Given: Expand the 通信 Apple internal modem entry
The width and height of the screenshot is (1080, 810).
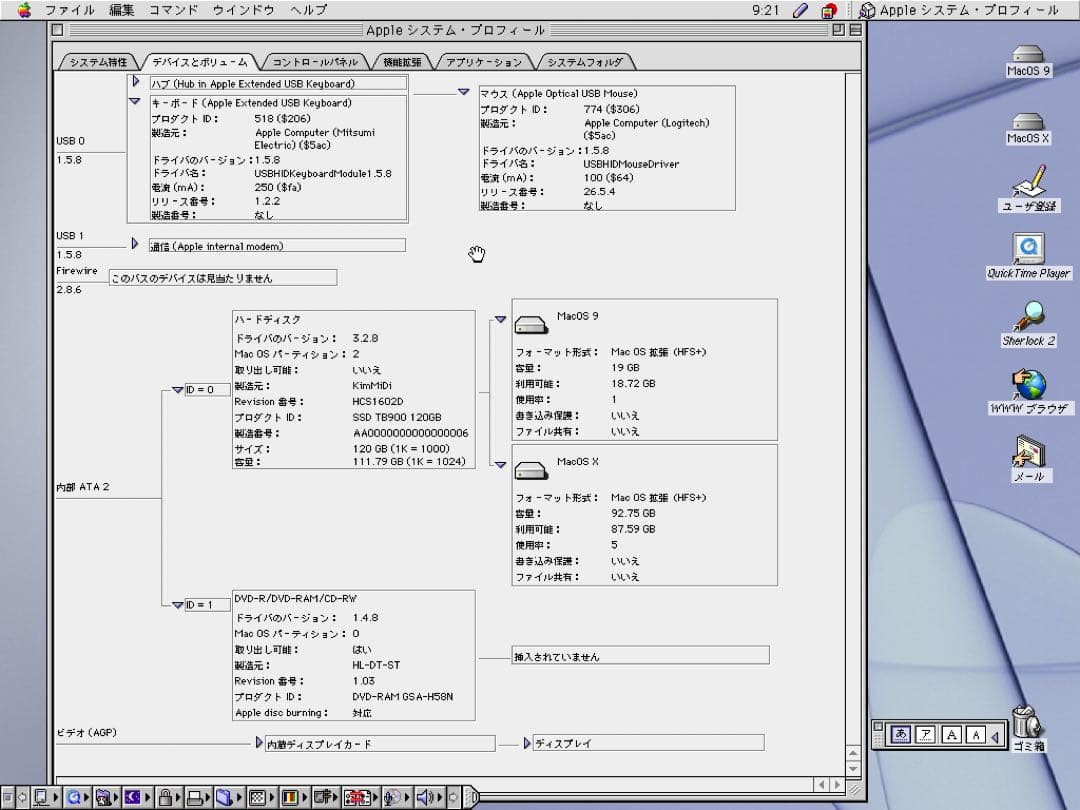Looking at the screenshot, I should coord(135,244).
